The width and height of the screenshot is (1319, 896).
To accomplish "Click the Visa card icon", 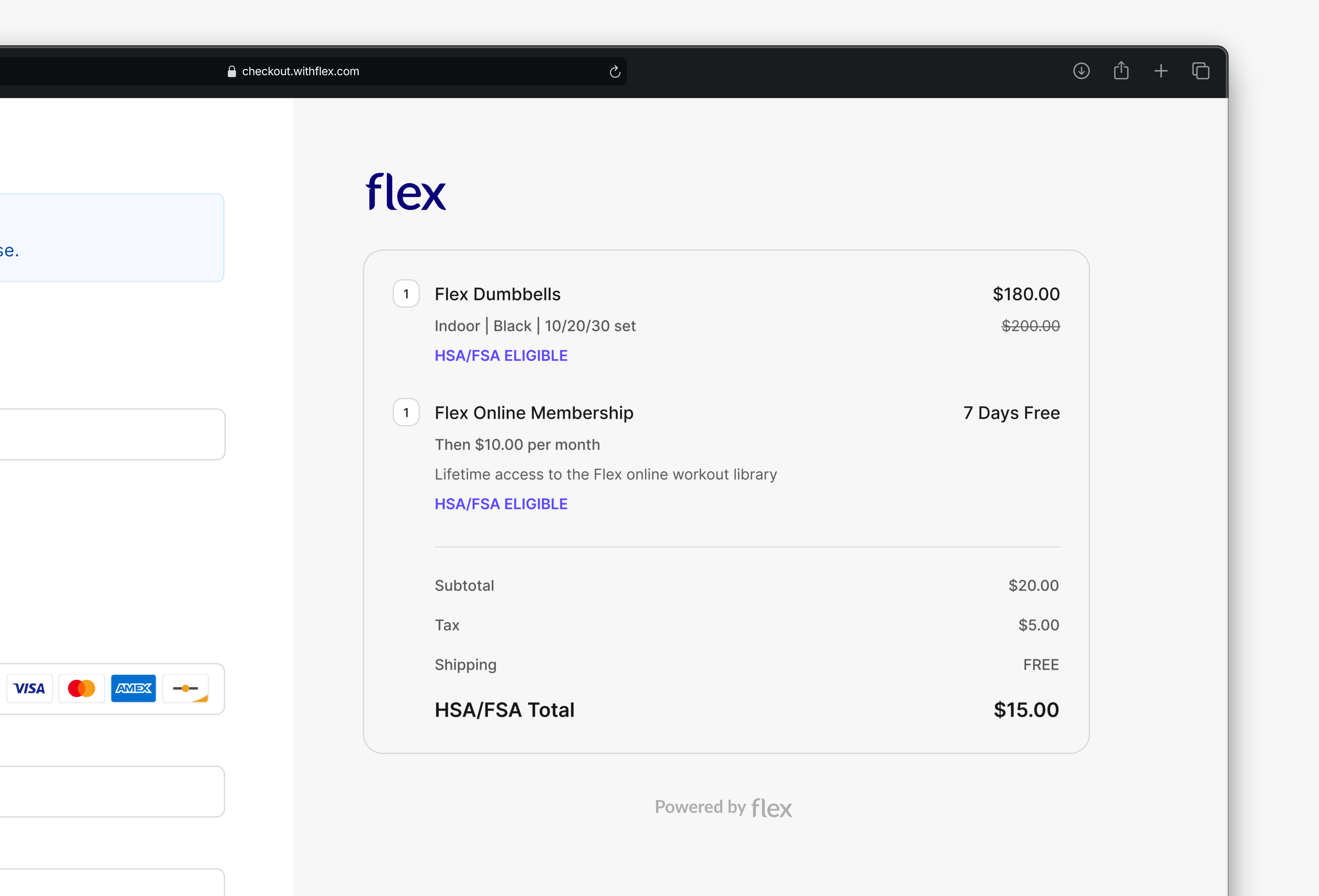I will click(x=29, y=688).
